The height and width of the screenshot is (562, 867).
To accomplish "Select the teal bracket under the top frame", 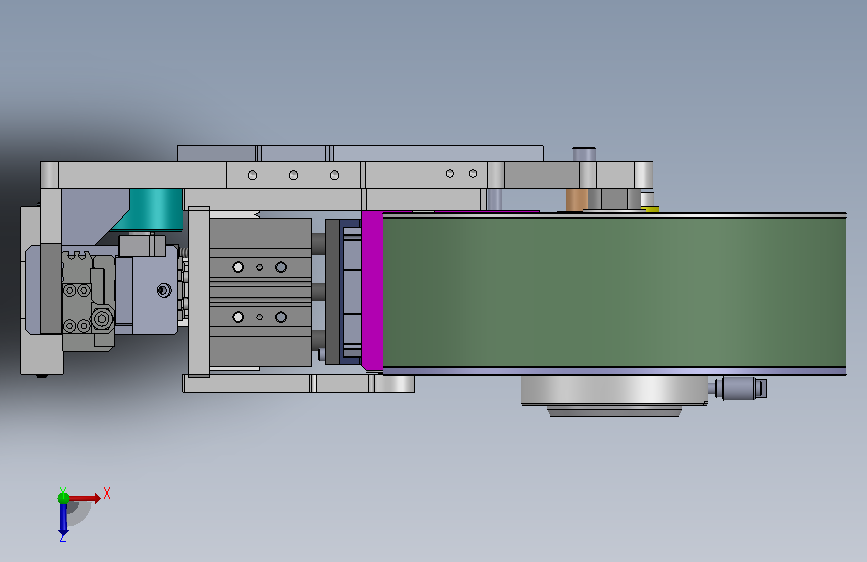I will pyautogui.click(x=150, y=210).
